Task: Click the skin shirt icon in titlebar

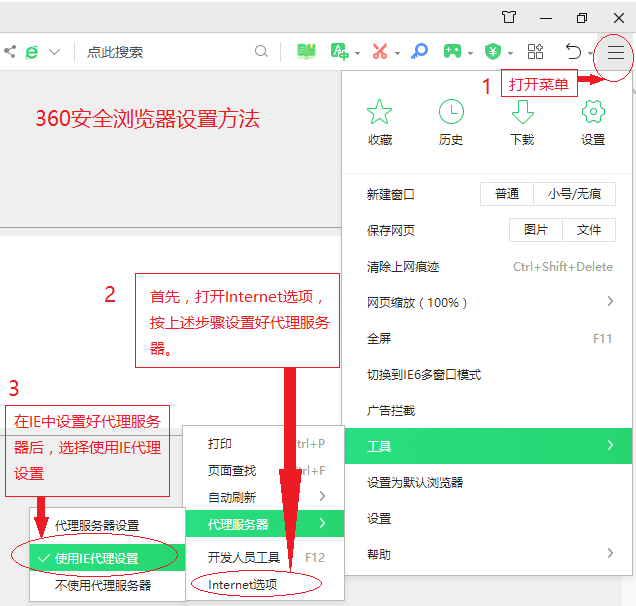Action: (510, 17)
